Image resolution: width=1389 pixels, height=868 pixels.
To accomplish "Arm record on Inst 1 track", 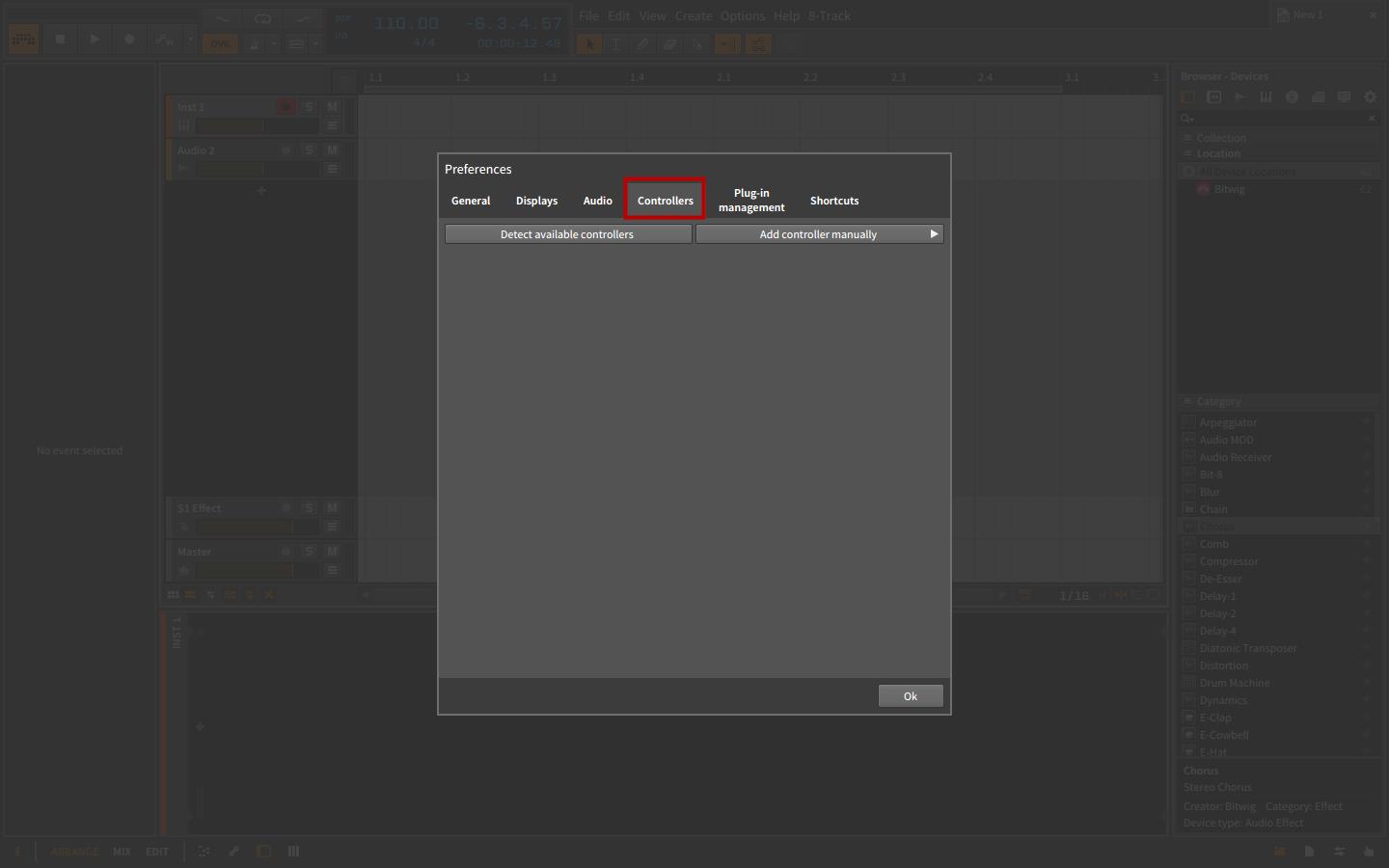I will (x=286, y=107).
